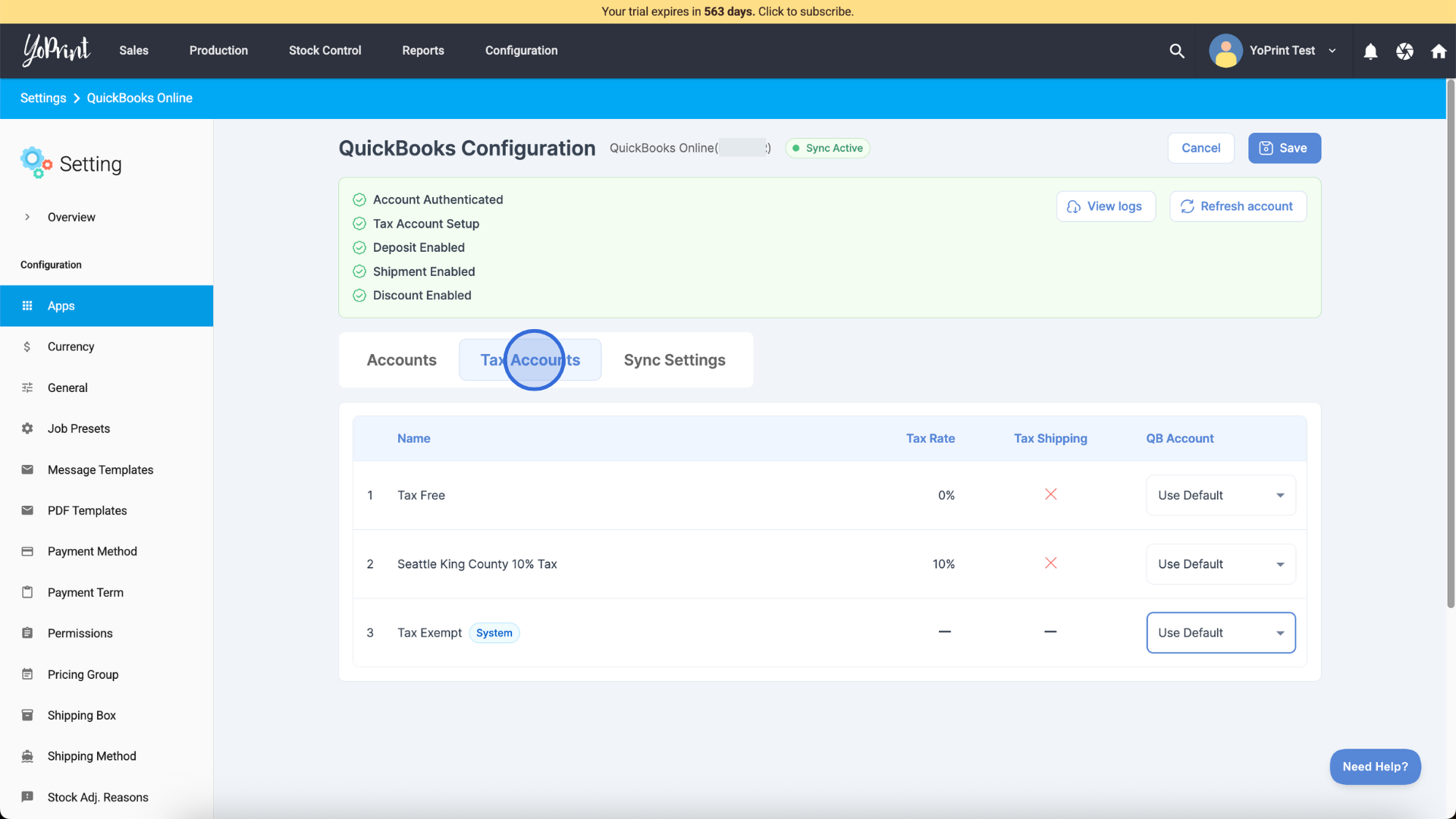The height and width of the screenshot is (819, 1456).
Task: Open QB Account dropdown for Tax Exempt
Action: pyautogui.click(x=1220, y=632)
